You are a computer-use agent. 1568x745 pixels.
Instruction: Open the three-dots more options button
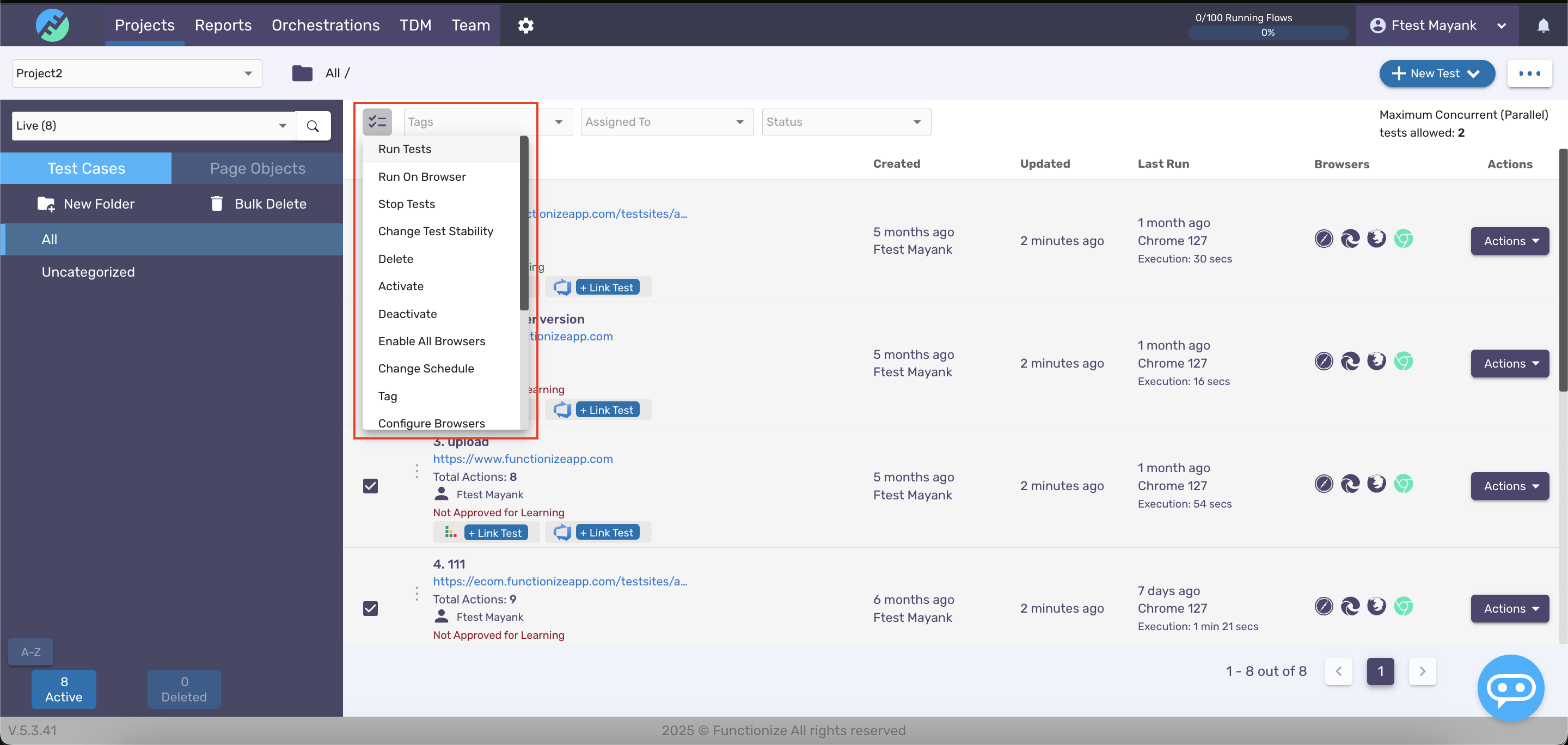[x=1529, y=73]
